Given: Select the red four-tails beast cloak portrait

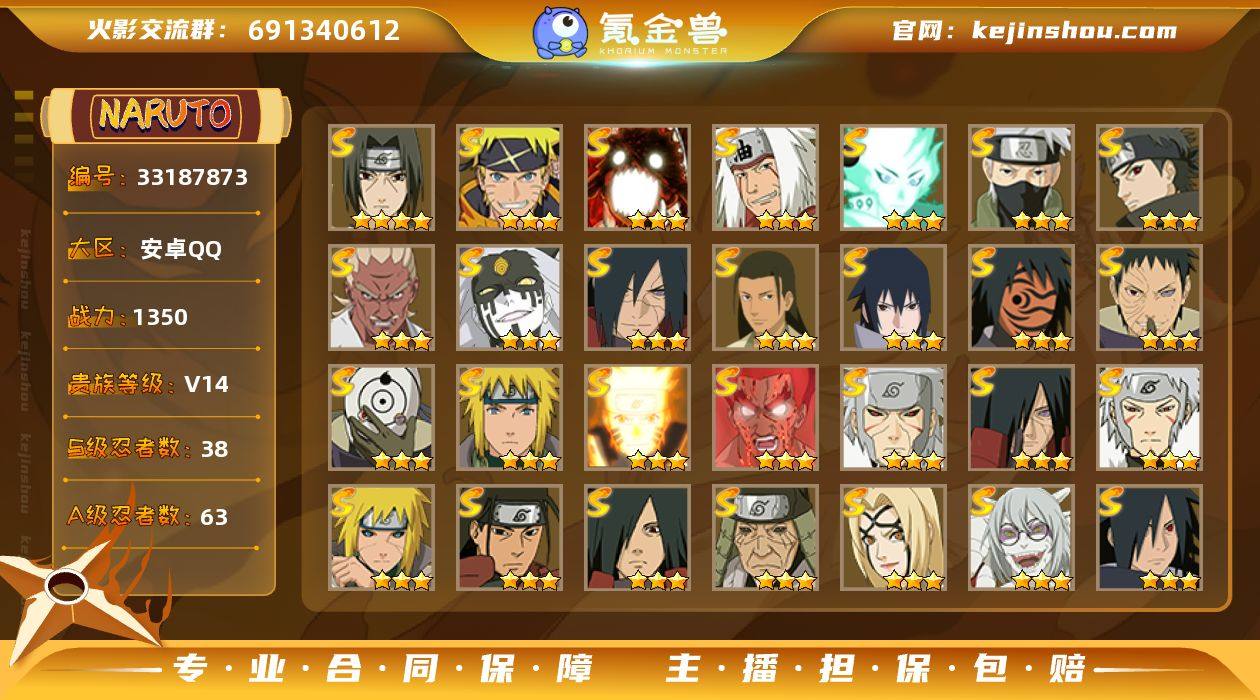Looking at the screenshot, I should coord(637,177).
